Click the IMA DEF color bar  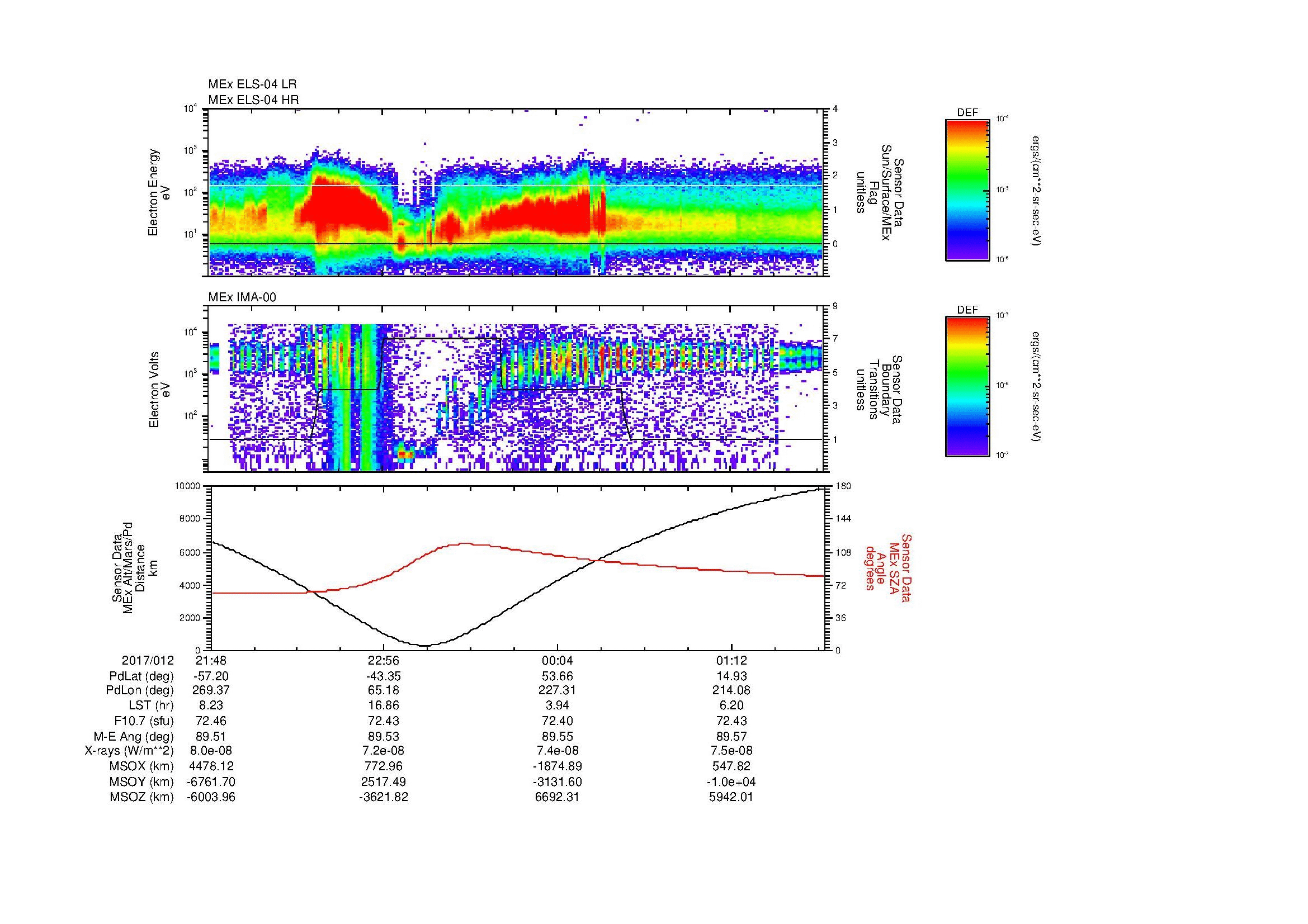point(967,387)
